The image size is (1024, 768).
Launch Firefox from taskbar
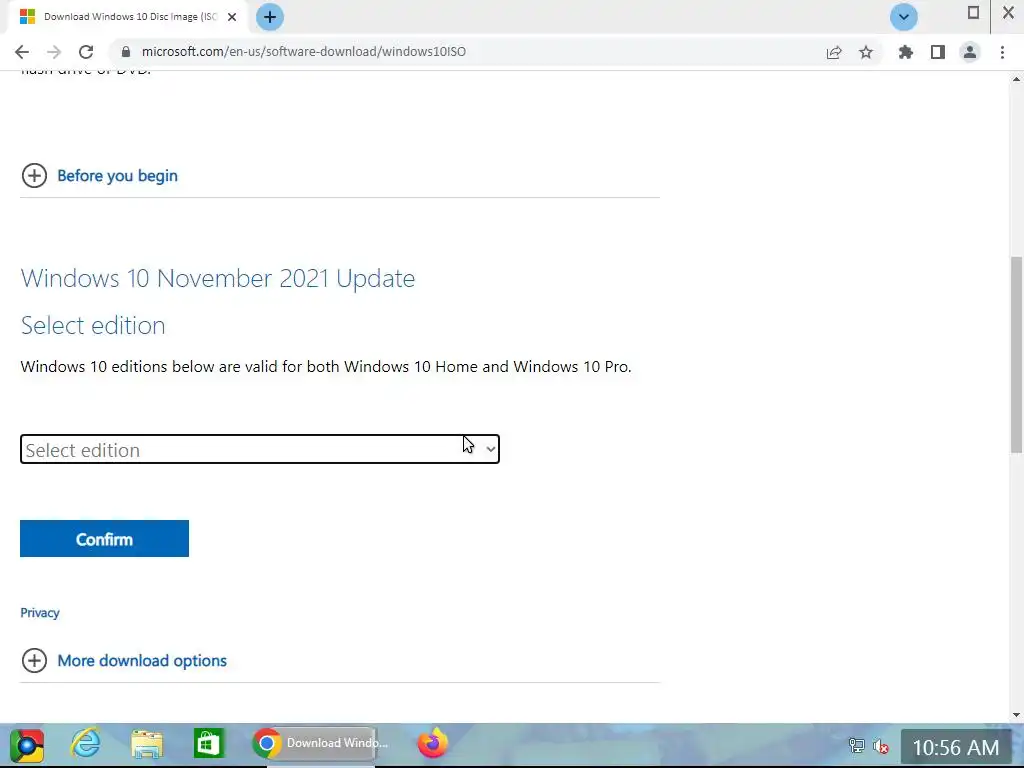[432, 743]
